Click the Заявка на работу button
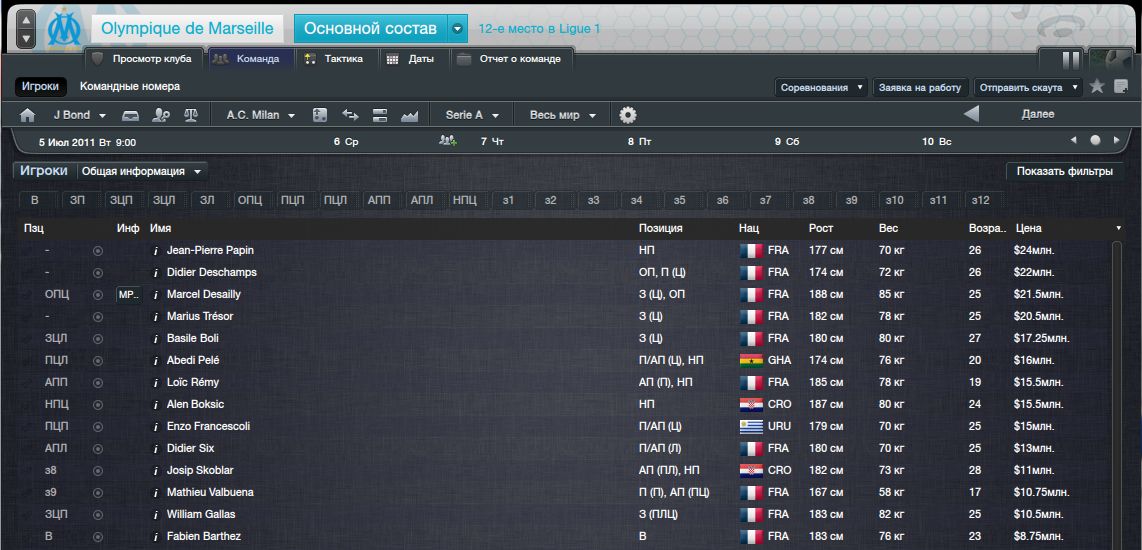 [x=921, y=87]
